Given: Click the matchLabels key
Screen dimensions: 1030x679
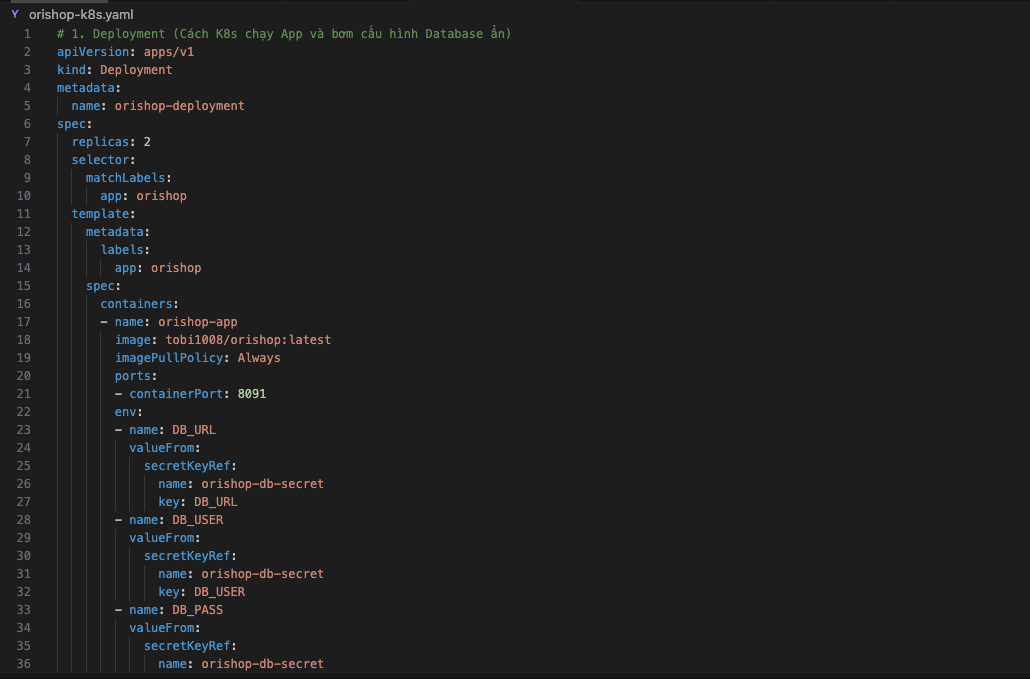Looking at the screenshot, I should tap(126, 178).
